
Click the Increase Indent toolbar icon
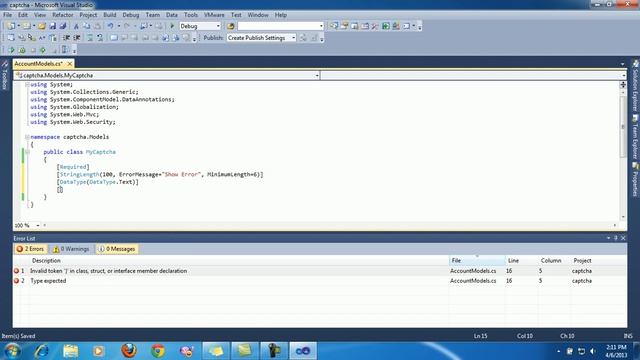coord(77,38)
